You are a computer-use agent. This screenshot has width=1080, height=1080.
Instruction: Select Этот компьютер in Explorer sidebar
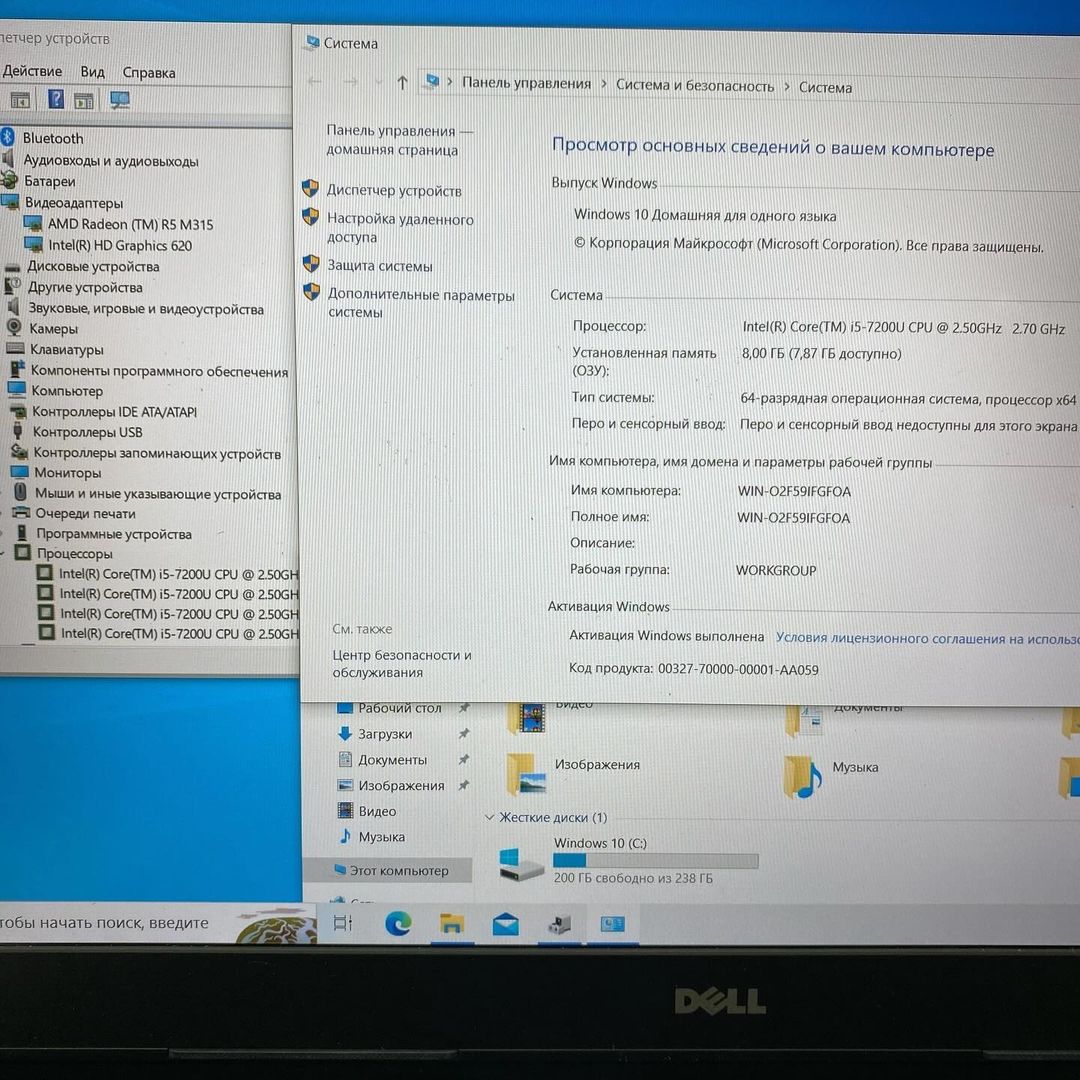pyautogui.click(x=390, y=871)
